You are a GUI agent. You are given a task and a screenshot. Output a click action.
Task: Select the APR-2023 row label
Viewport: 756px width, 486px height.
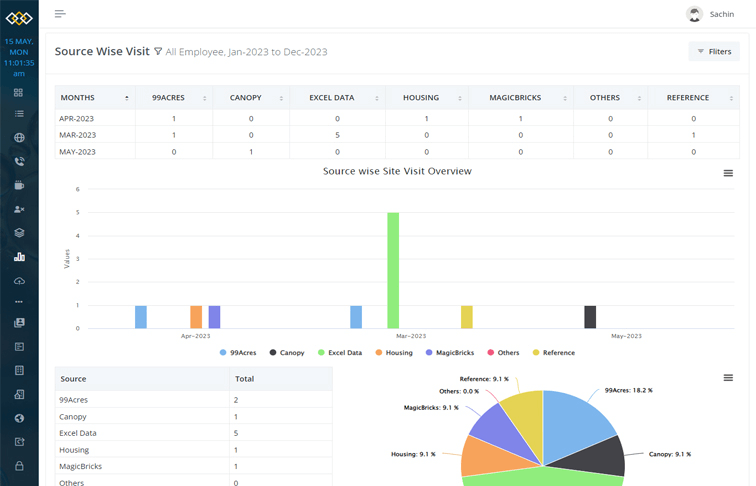pos(76,119)
